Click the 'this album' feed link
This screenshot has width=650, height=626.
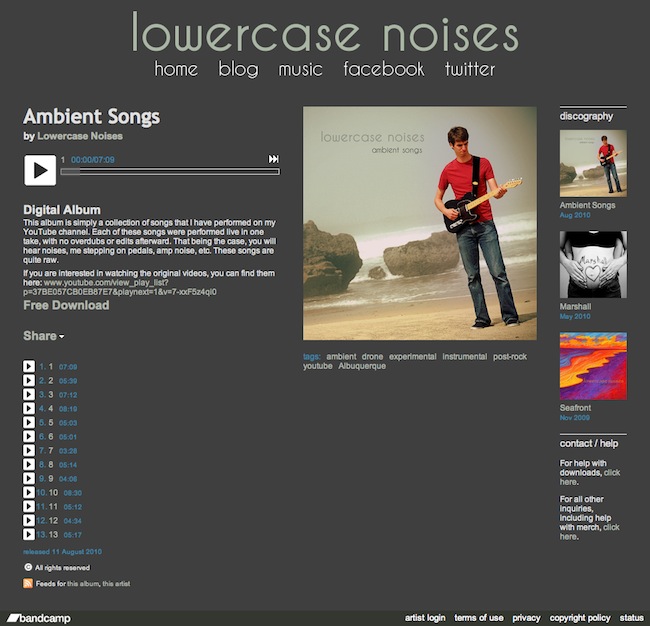coord(83,584)
